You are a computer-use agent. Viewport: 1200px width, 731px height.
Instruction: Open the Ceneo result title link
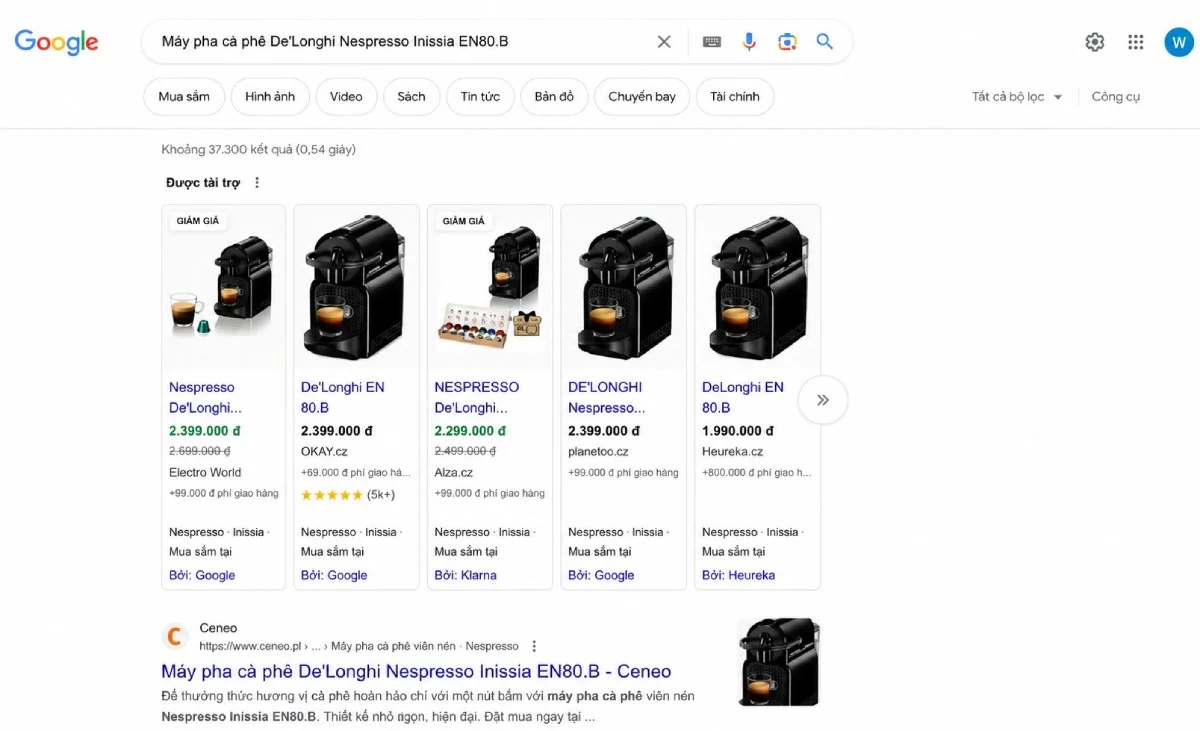(416, 671)
